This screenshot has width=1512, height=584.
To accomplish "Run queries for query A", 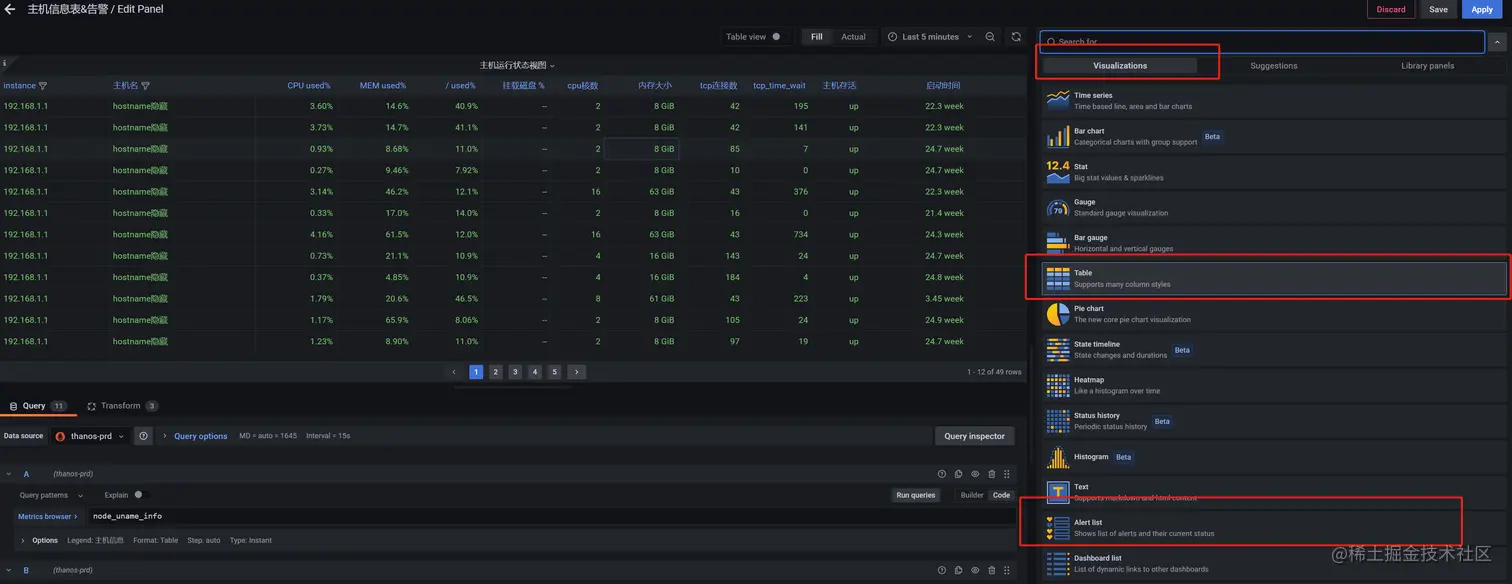I will click(x=916, y=495).
